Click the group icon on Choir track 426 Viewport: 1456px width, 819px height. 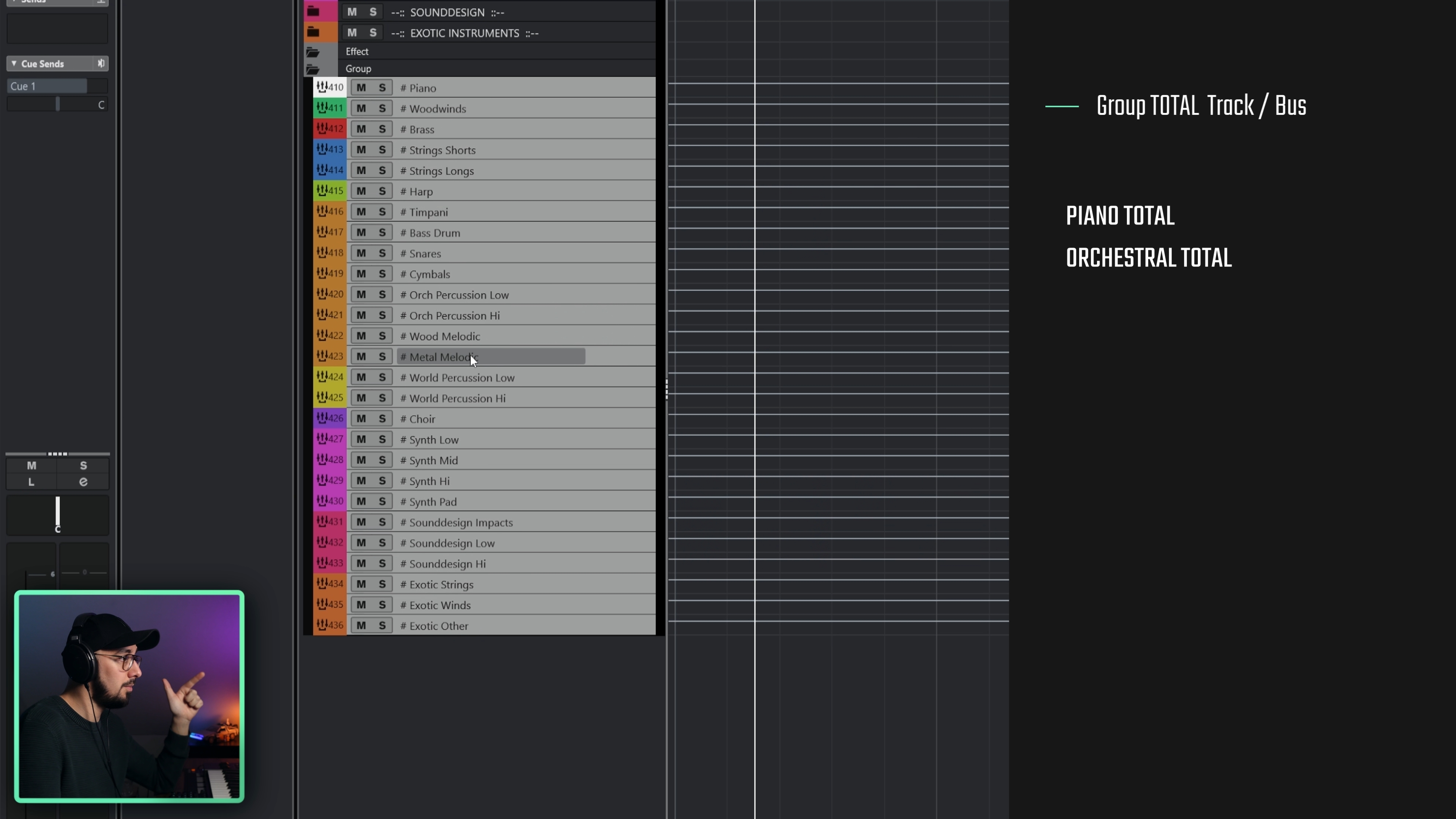pos(322,418)
